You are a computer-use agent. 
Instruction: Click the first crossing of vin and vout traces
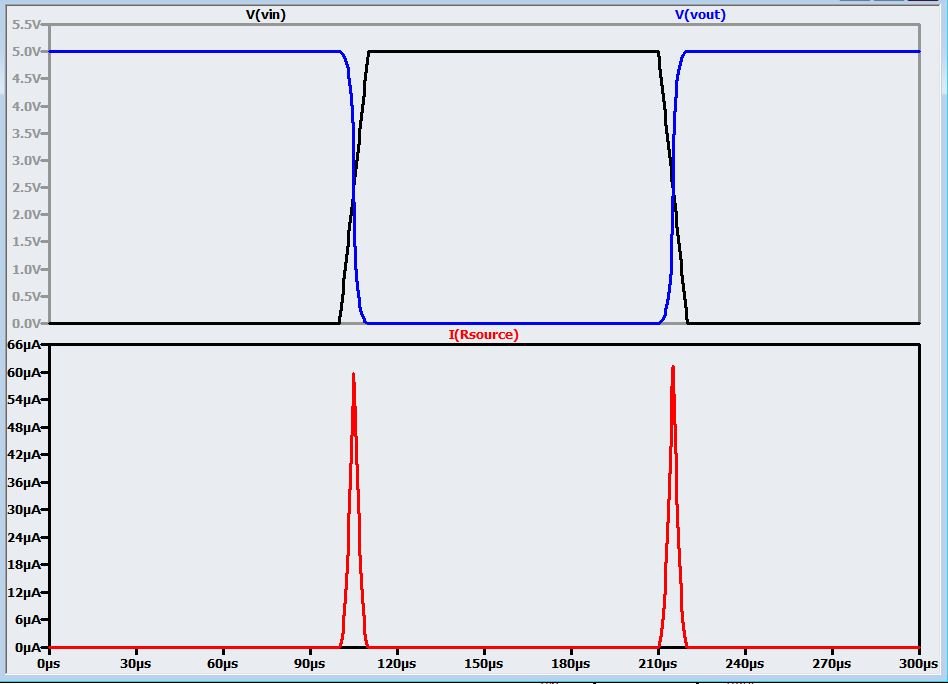point(353,196)
